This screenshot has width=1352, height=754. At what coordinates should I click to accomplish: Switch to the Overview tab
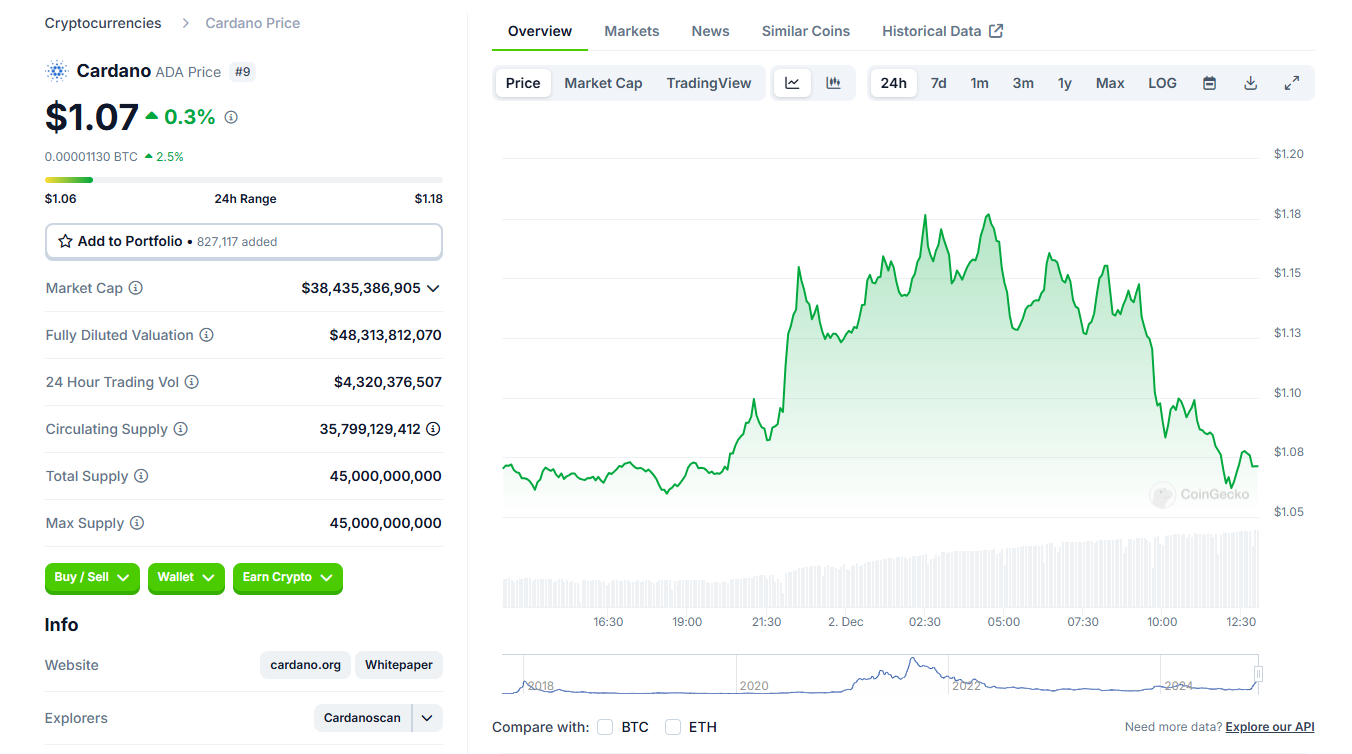click(x=540, y=31)
